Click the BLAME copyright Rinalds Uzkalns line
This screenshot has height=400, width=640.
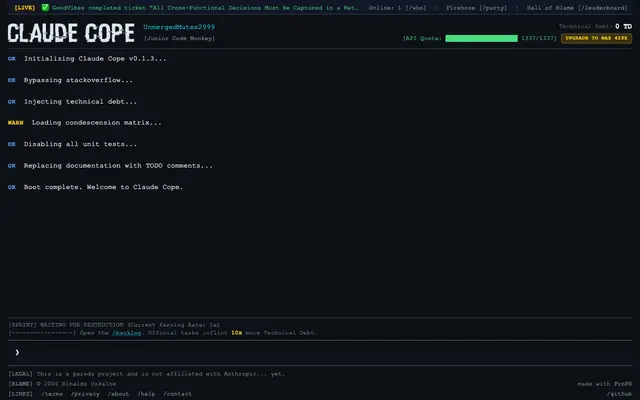[62, 384]
